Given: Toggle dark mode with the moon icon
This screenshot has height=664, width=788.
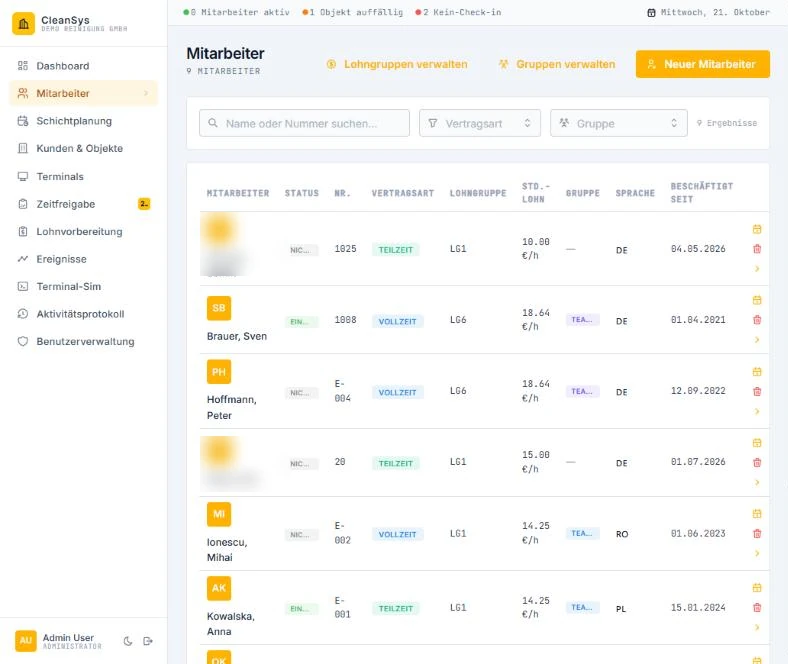Looking at the screenshot, I should tap(128, 641).
